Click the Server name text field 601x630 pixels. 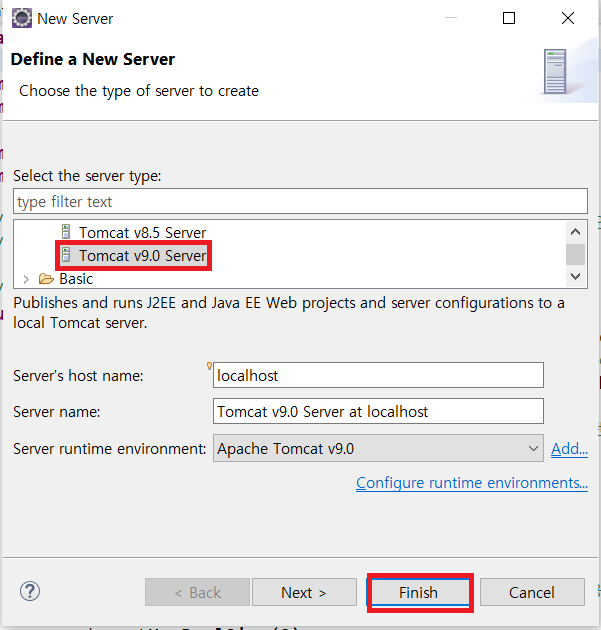coord(378,411)
